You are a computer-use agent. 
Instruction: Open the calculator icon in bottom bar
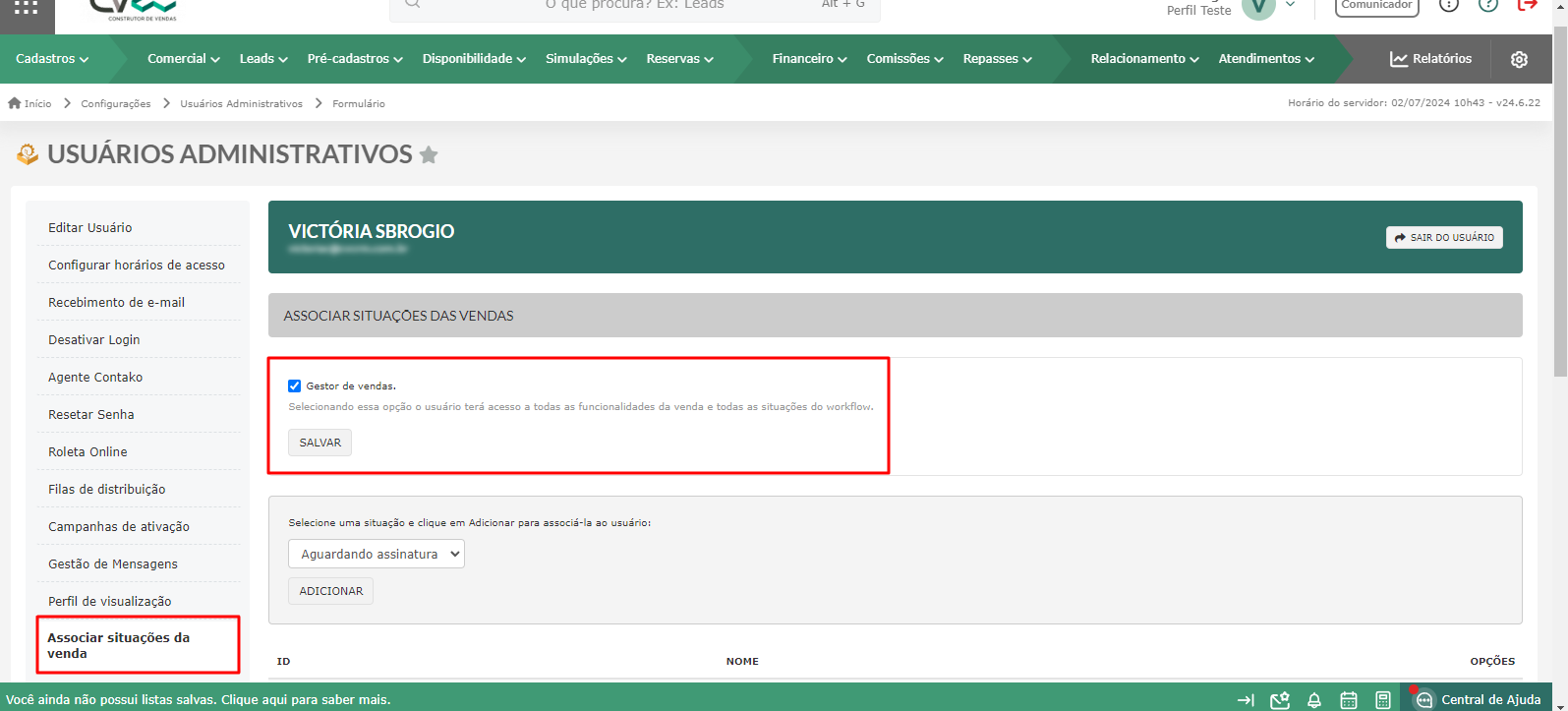point(1383,700)
